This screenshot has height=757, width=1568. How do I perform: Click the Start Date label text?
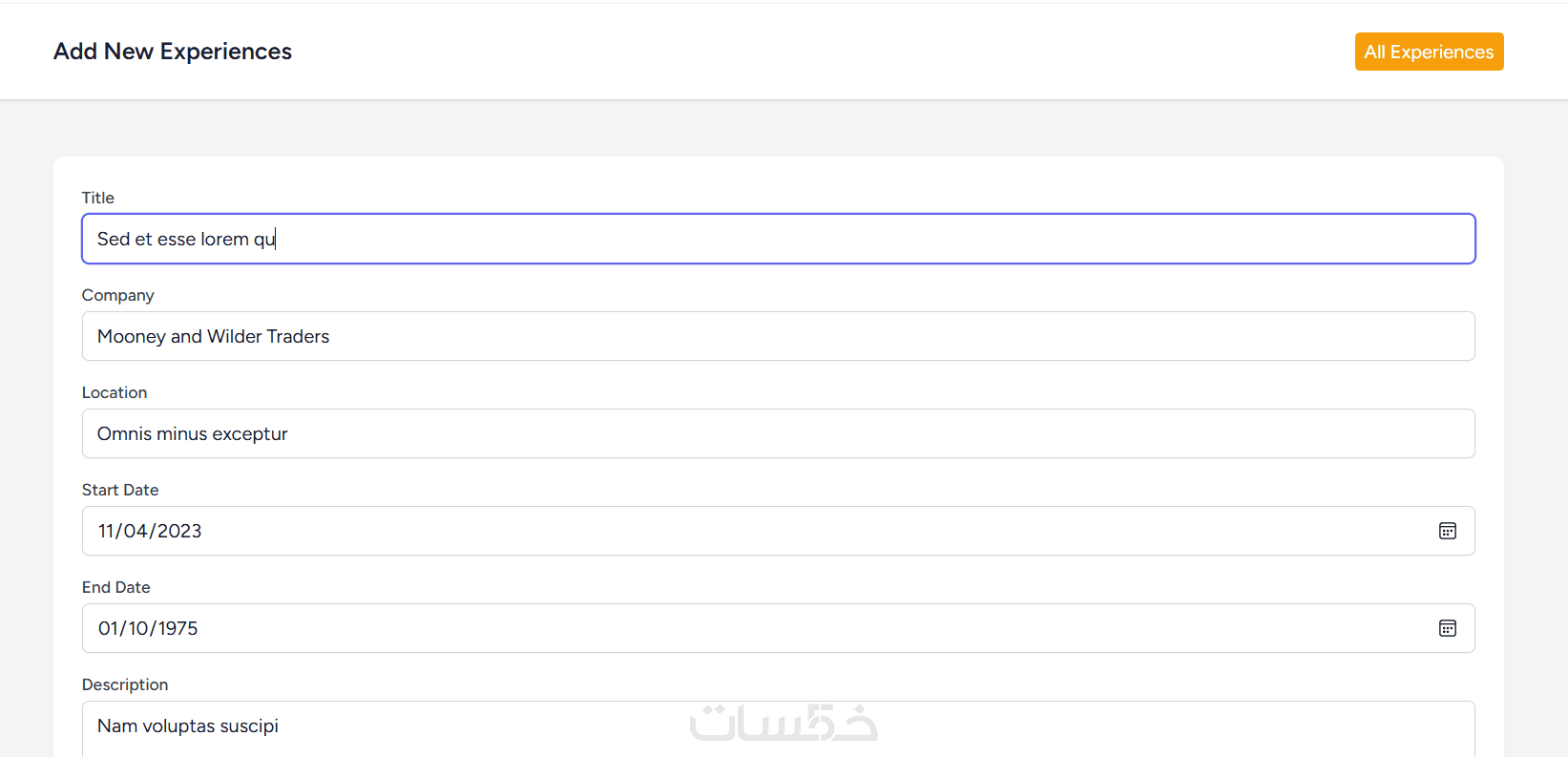pos(120,490)
